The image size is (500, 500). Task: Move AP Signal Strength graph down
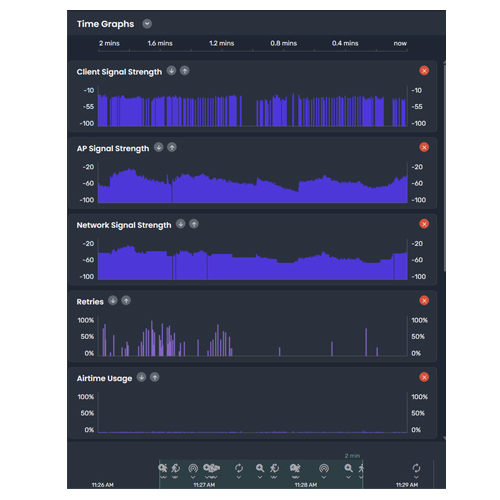click(159, 147)
